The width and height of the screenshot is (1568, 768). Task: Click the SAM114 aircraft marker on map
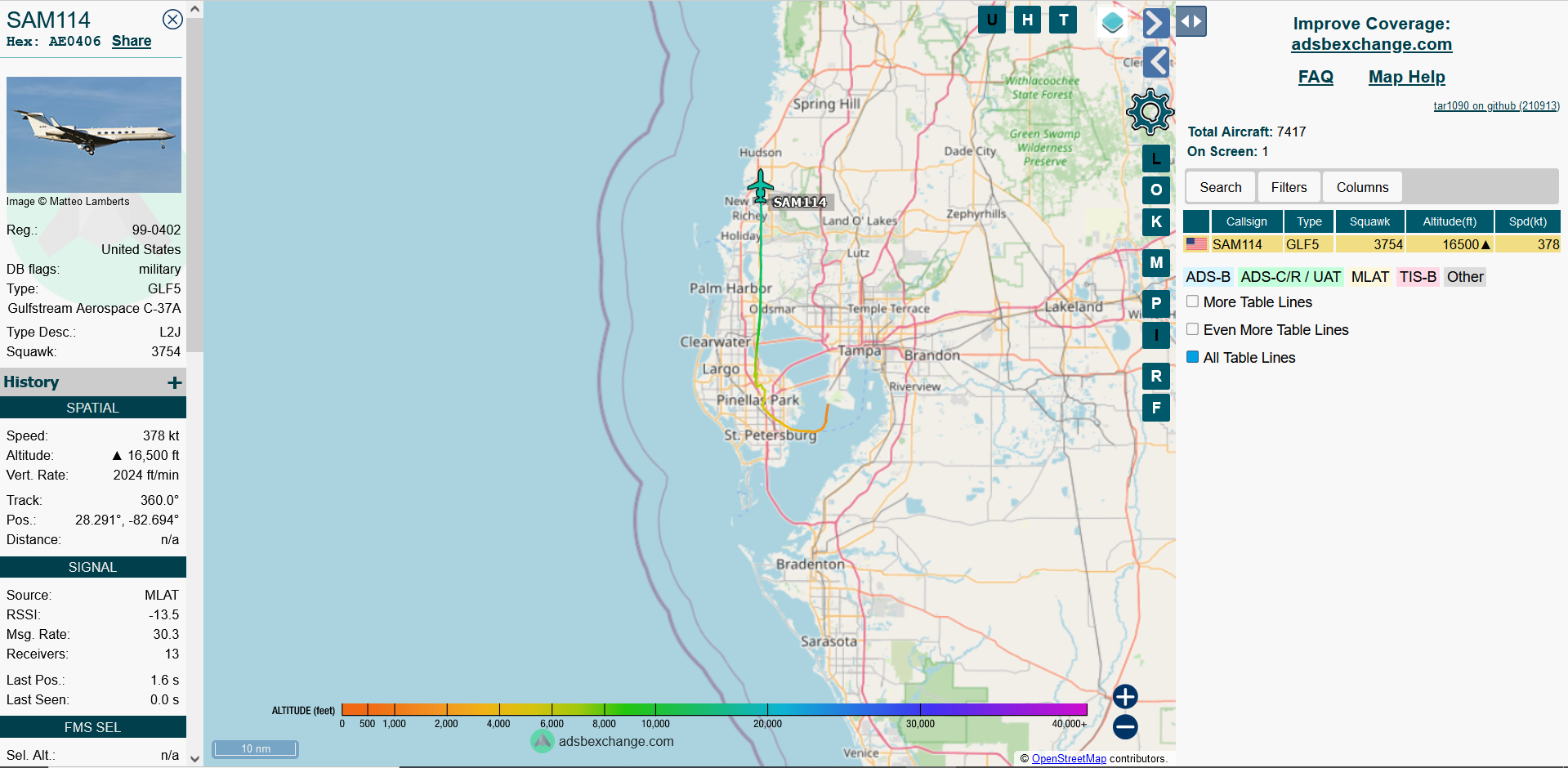[x=760, y=186]
